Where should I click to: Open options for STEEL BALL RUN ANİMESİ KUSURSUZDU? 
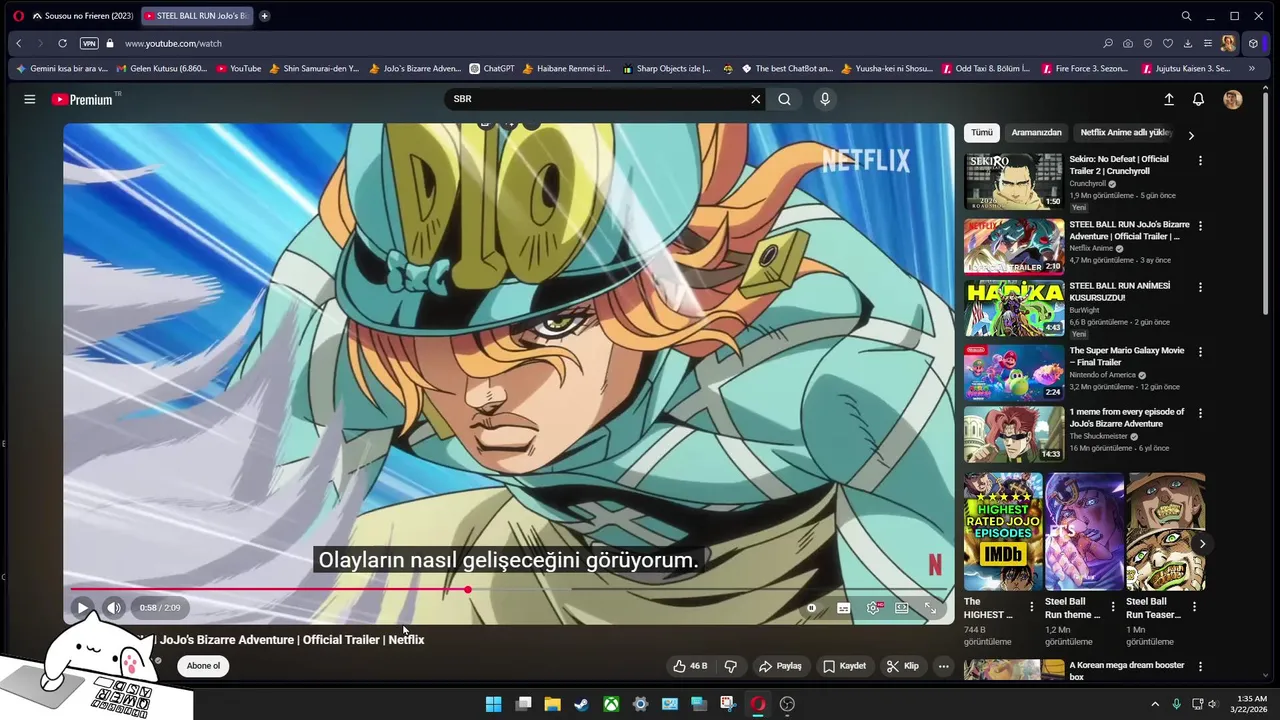click(x=1200, y=287)
